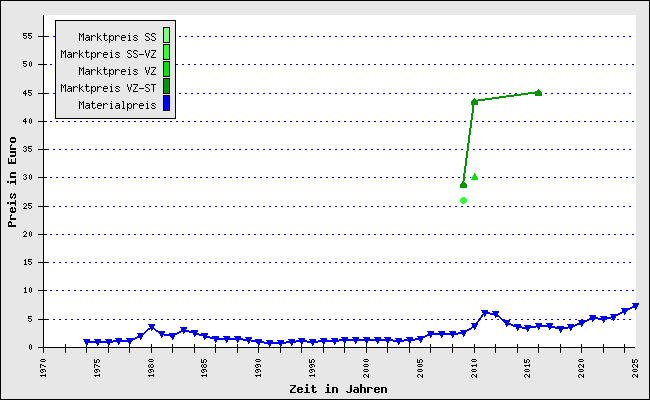The height and width of the screenshot is (400, 650).
Task: Click the Marktpreis SS legend color swatch
Action: pos(166,35)
